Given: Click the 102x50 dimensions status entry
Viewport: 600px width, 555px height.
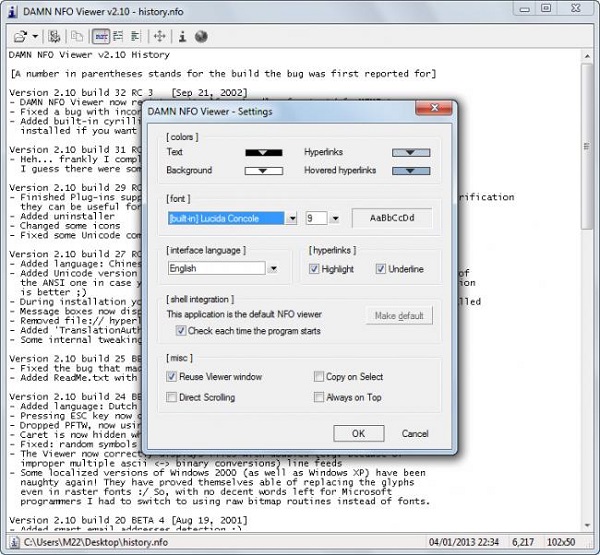Looking at the screenshot, I should click(561, 542).
